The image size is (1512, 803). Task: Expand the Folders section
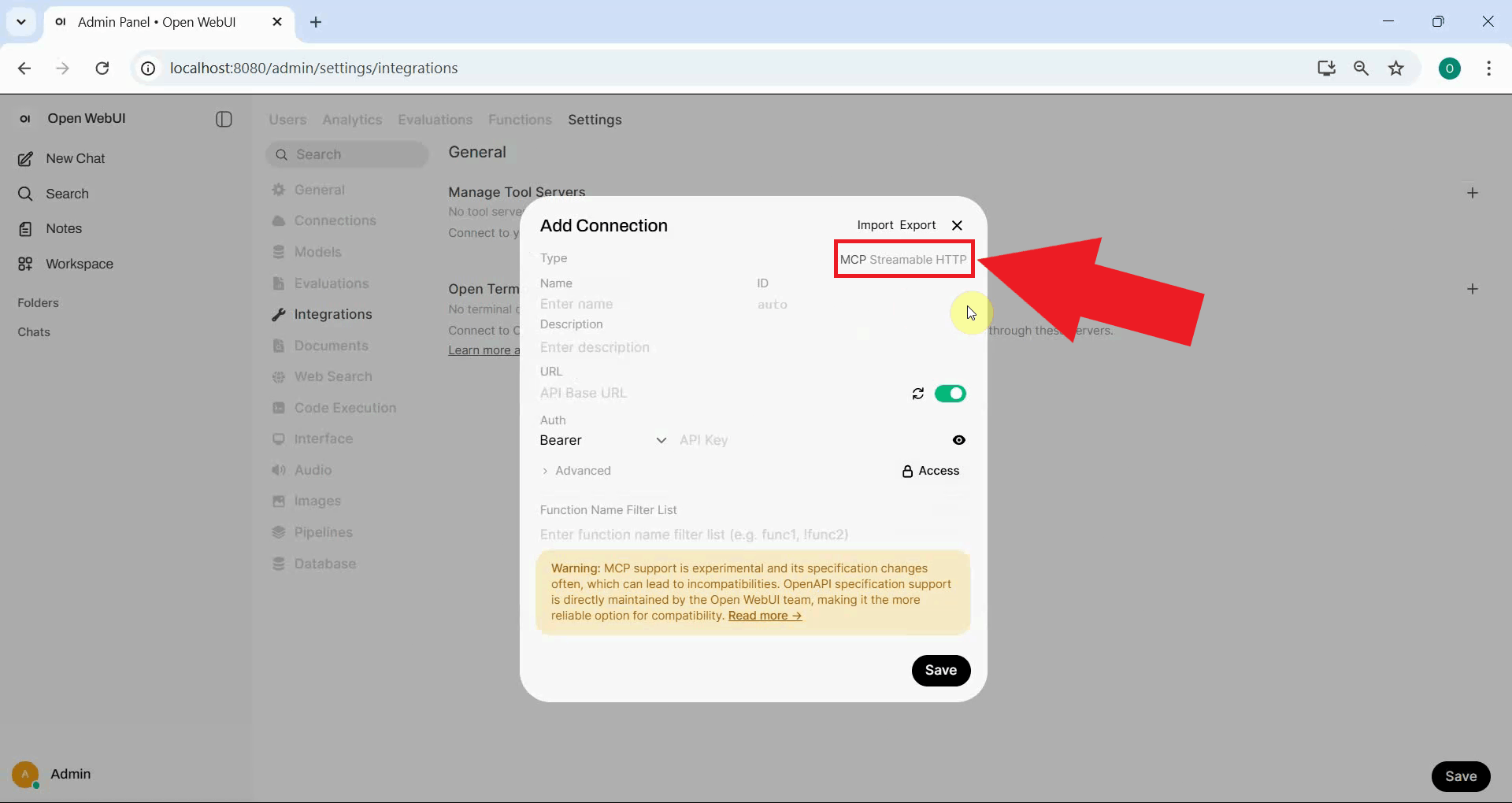pos(38,303)
